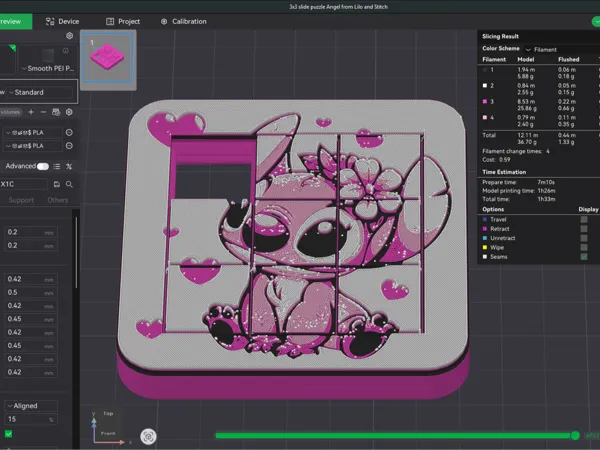This screenshot has height=450, width=600.
Task: Click the left panel vertical scrollbar
Action: coord(76,253)
